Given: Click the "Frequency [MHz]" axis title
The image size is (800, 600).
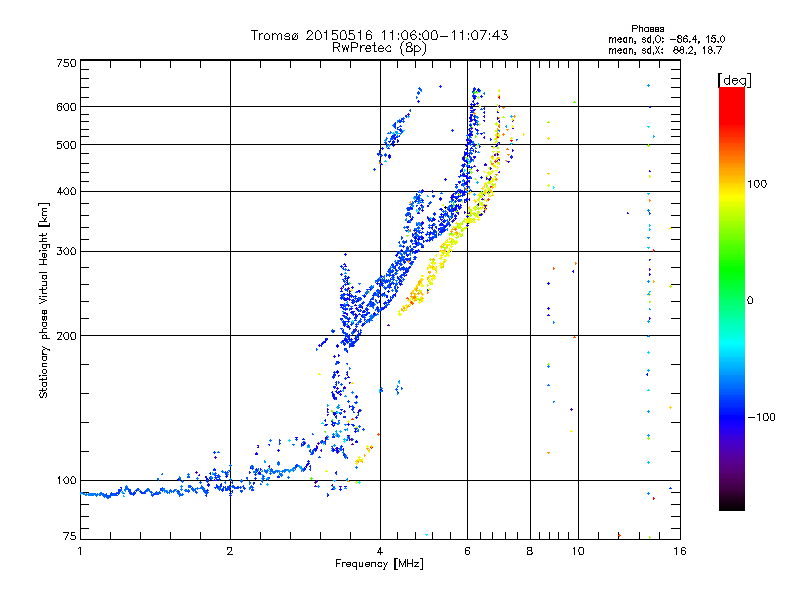Looking at the screenshot, I should coord(379,564).
